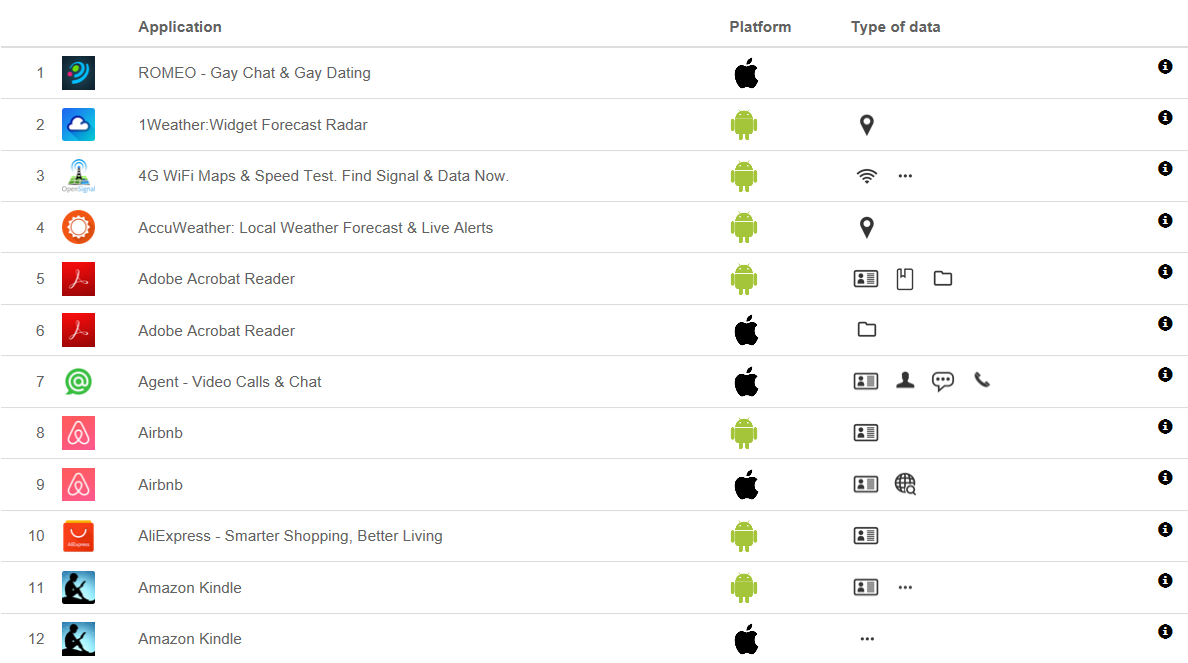Click the web search globe icon for Airbnb

tap(905, 484)
